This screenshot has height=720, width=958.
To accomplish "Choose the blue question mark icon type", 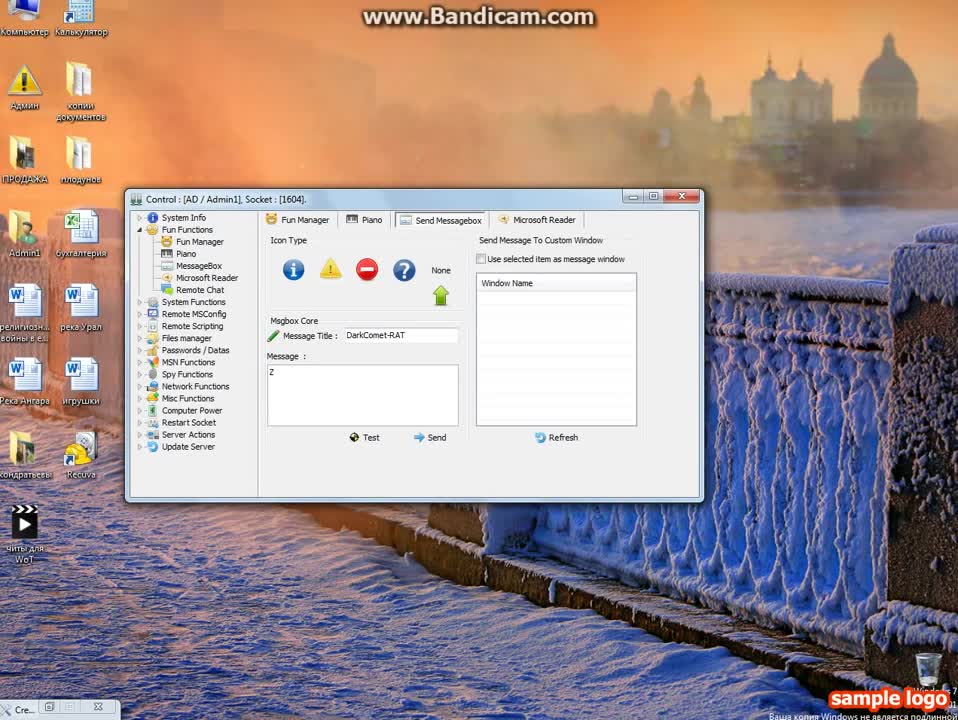I will tap(404, 270).
